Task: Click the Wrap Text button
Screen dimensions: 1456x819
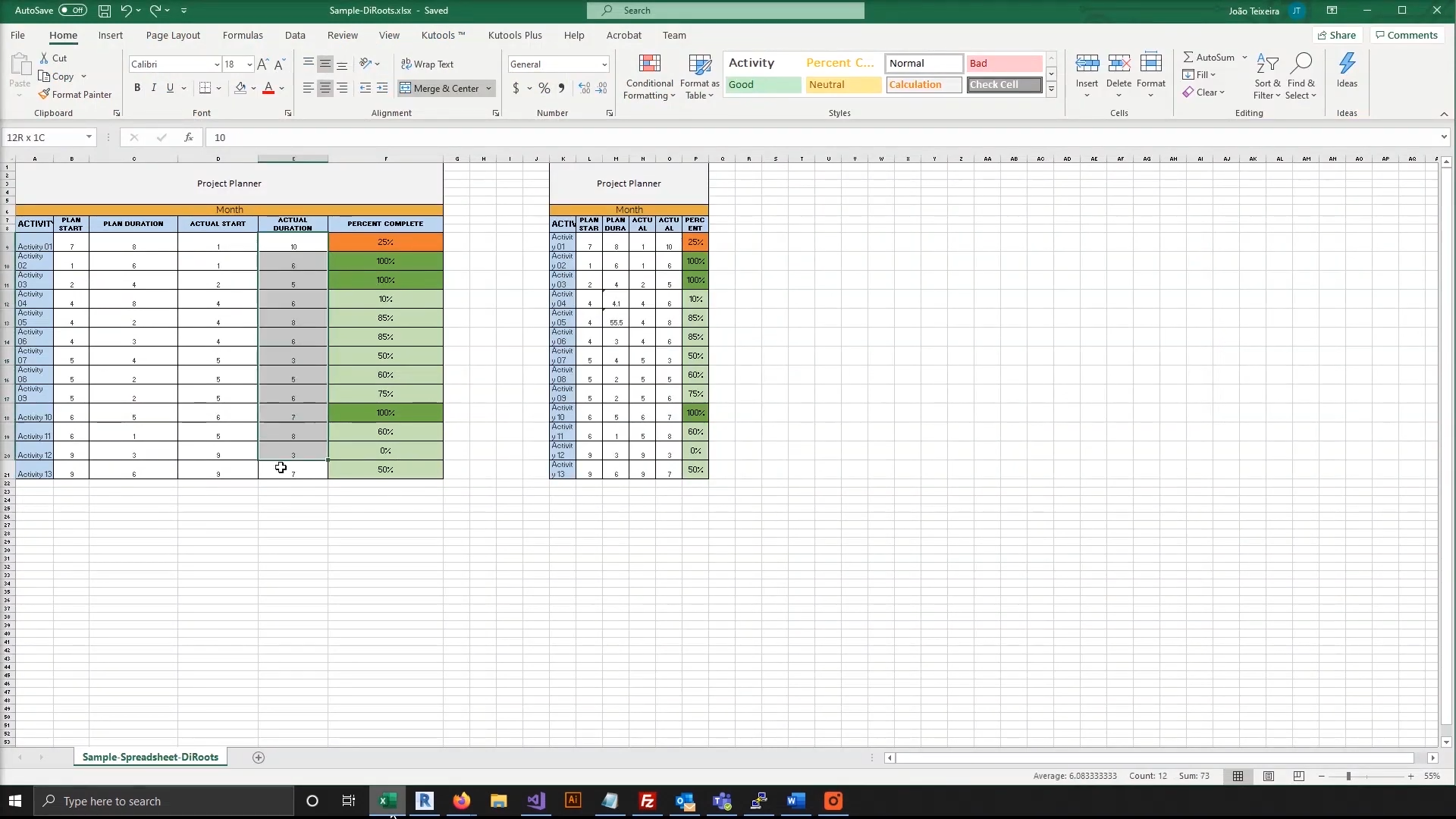Action: (427, 64)
